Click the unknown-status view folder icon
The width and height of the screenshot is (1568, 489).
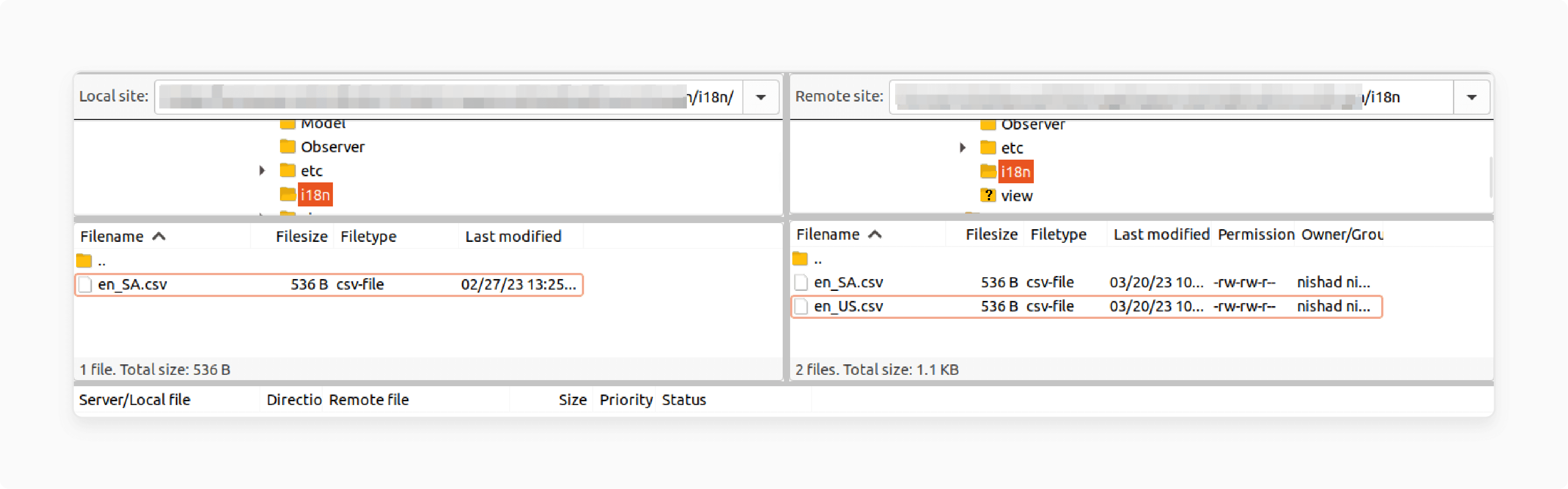tap(987, 195)
